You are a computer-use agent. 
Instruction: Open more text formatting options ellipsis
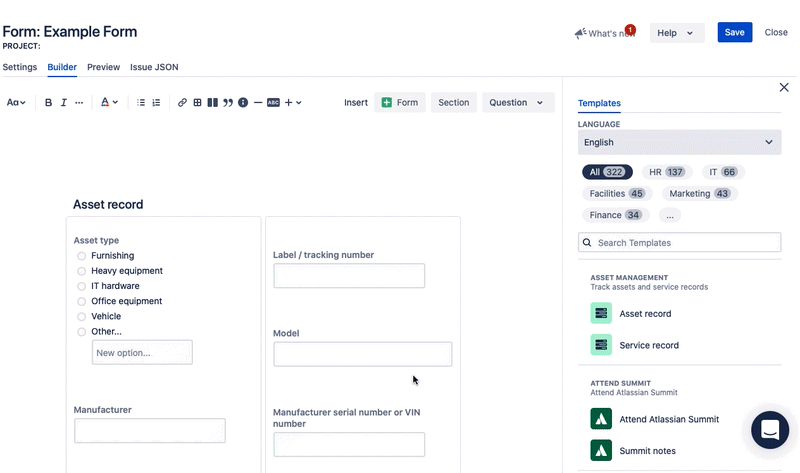(79, 103)
